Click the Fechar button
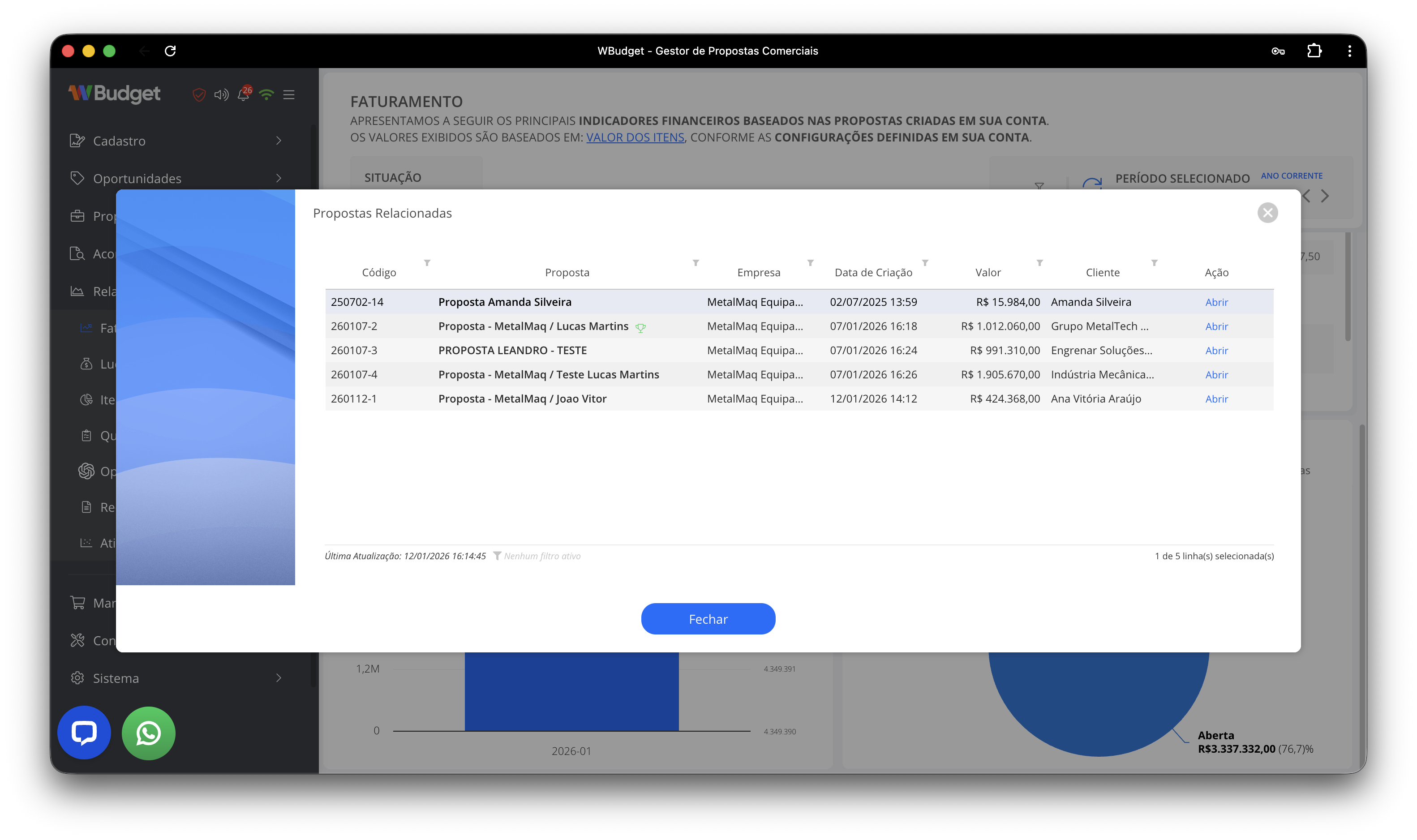 point(708,619)
